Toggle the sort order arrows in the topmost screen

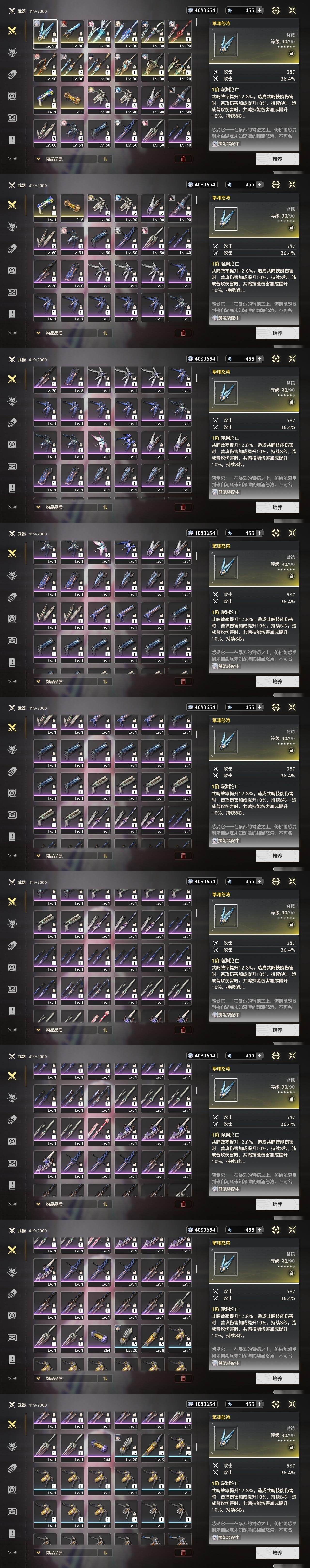pos(105,159)
